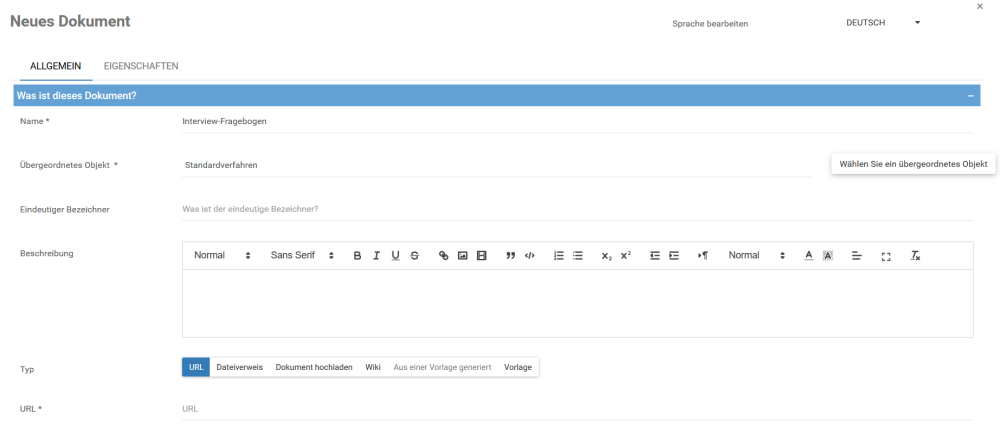
Task: Close the Neues Dokument dialog
Action: click(980, 6)
